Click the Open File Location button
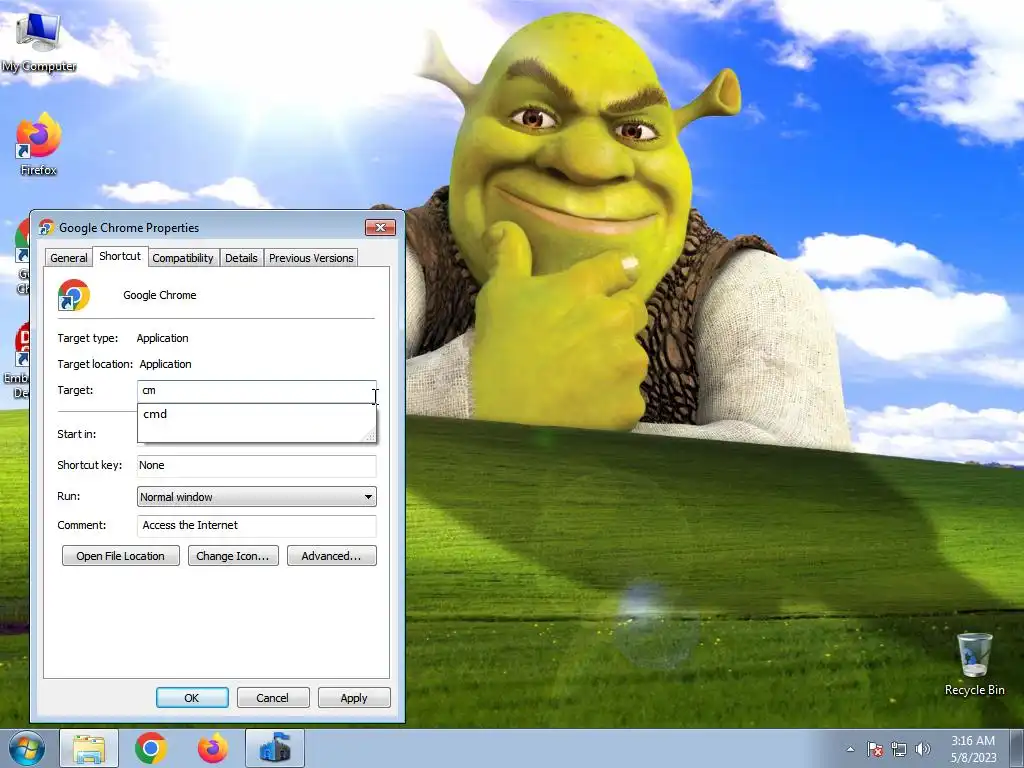This screenshot has height=768, width=1024. [121, 556]
